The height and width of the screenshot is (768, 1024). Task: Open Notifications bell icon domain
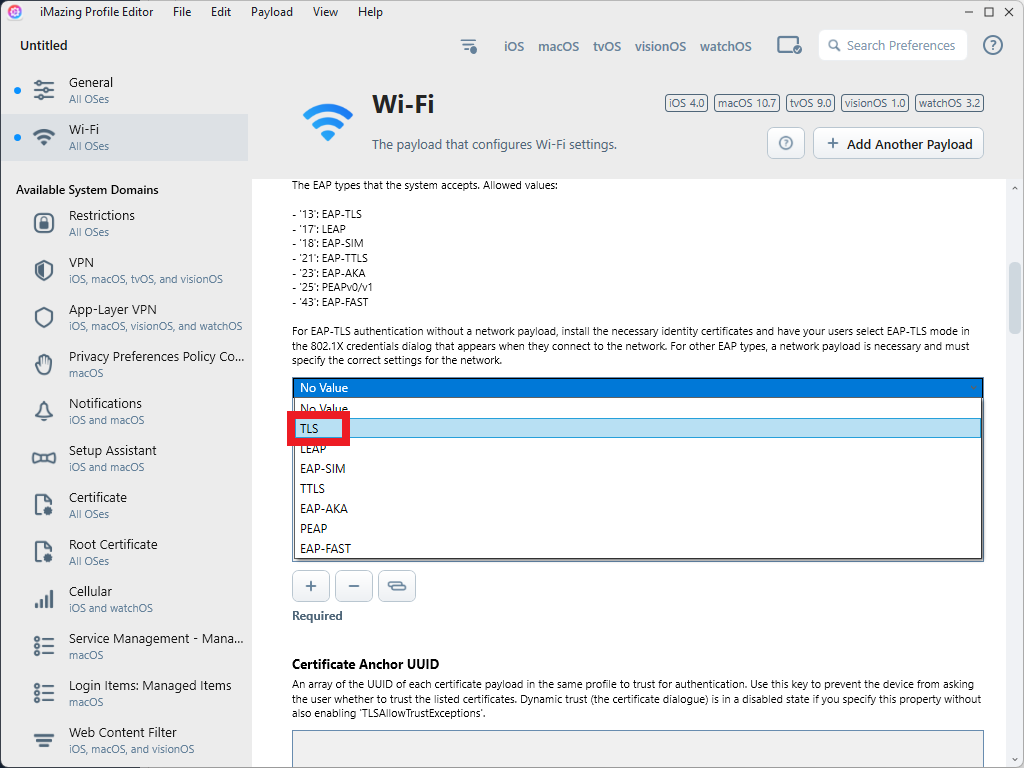44,411
